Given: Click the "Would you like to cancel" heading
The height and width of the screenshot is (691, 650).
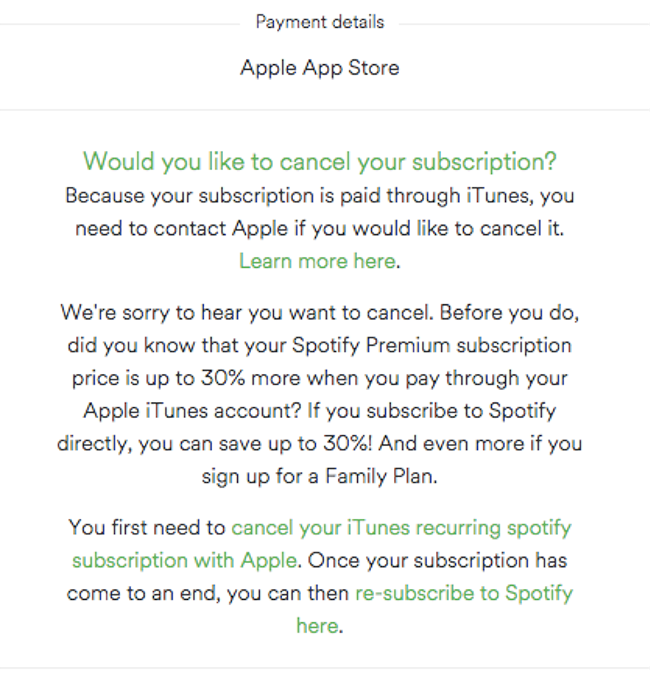Looking at the screenshot, I should (x=319, y=161).
